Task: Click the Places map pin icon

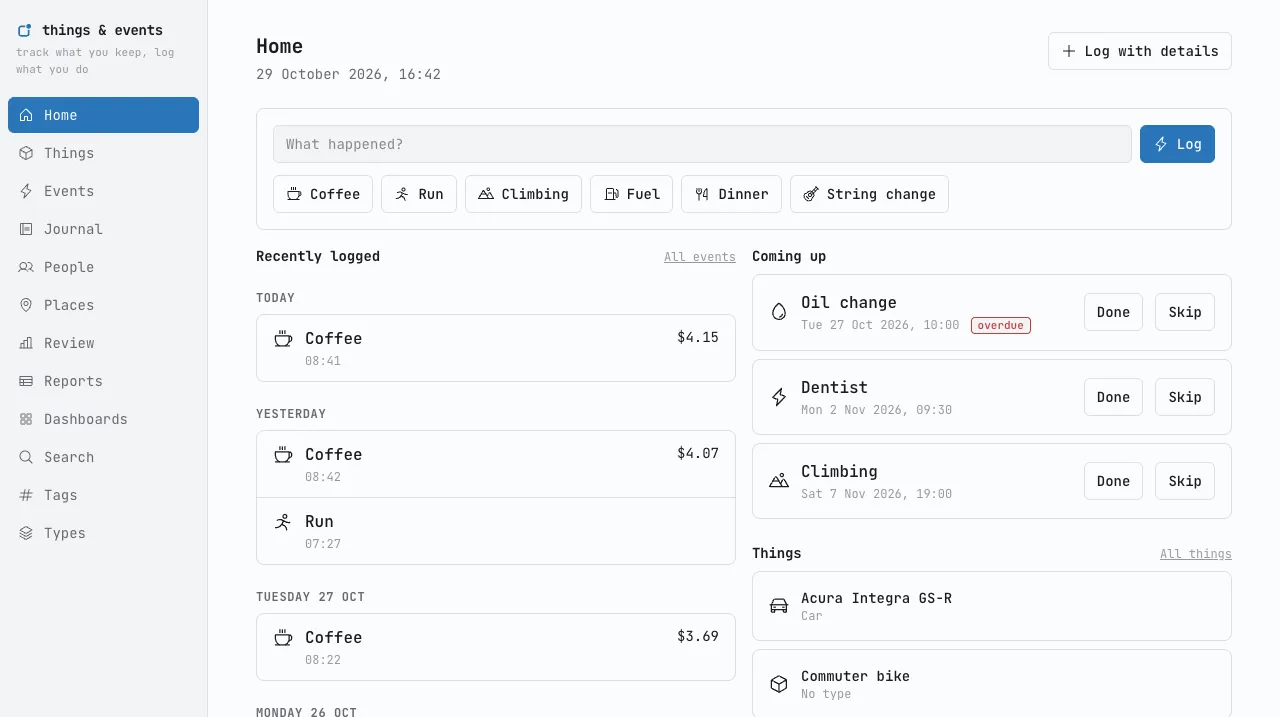Action: [x=26, y=305]
